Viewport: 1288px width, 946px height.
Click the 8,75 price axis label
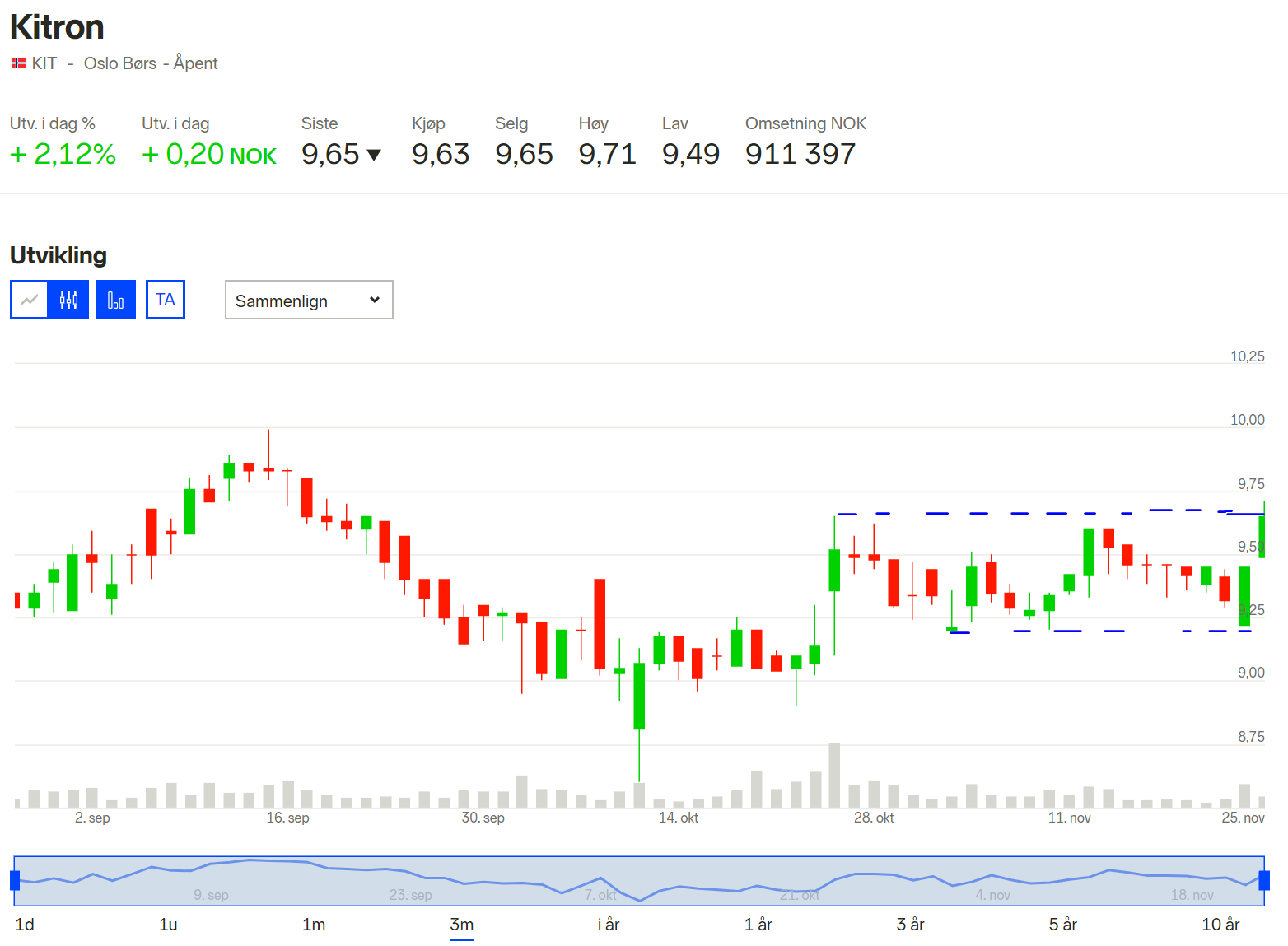[1251, 737]
